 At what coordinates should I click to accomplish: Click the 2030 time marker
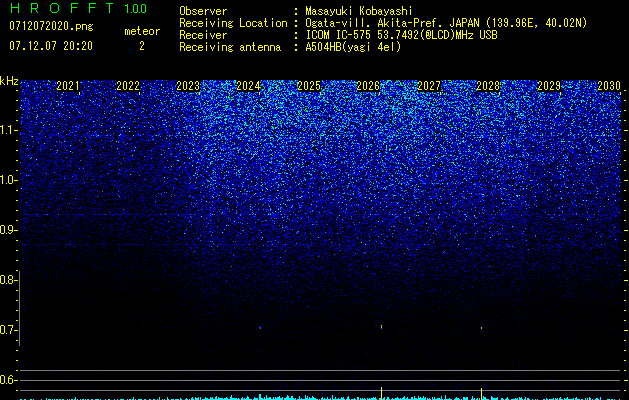tap(609, 86)
